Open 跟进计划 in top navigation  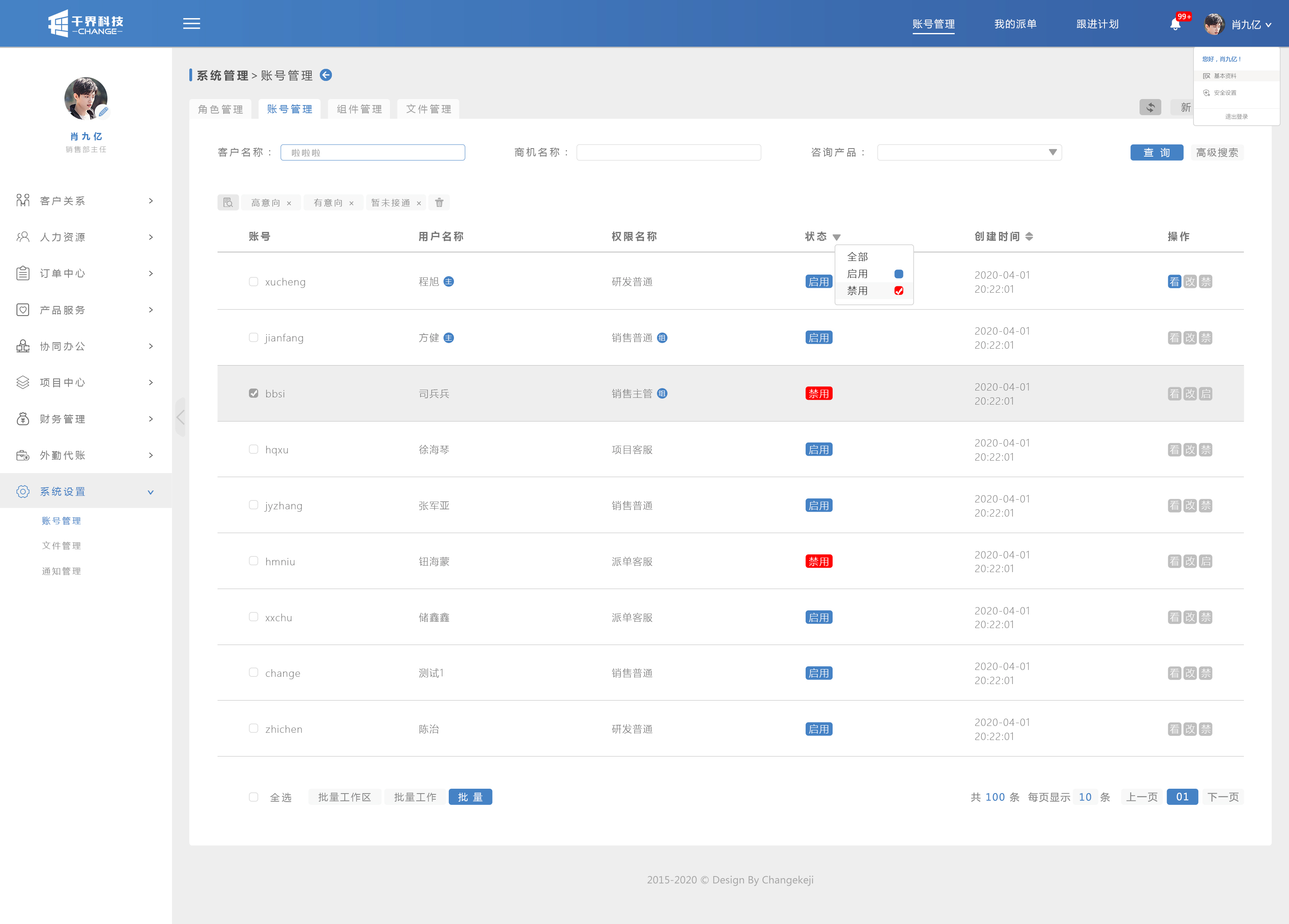point(1098,24)
